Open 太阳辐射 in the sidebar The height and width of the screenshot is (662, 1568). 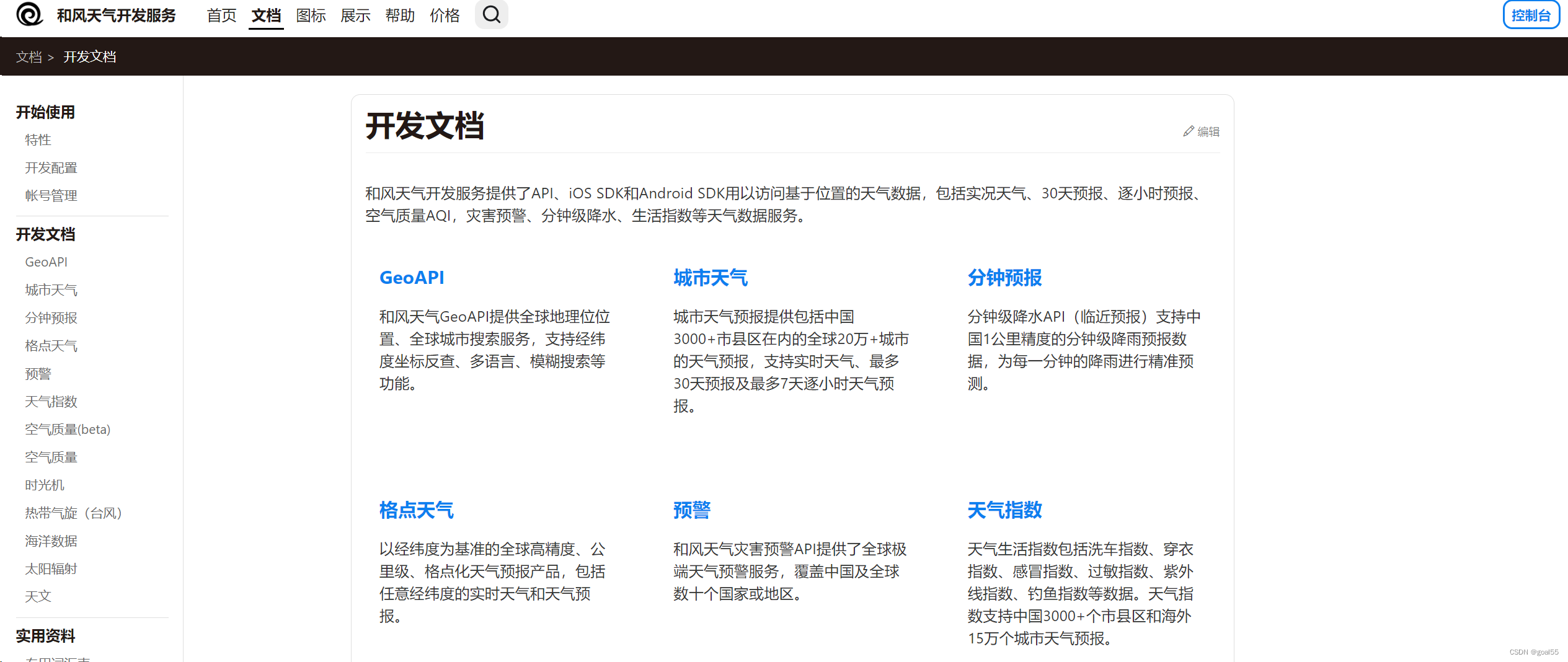pyautogui.click(x=51, y=569)
